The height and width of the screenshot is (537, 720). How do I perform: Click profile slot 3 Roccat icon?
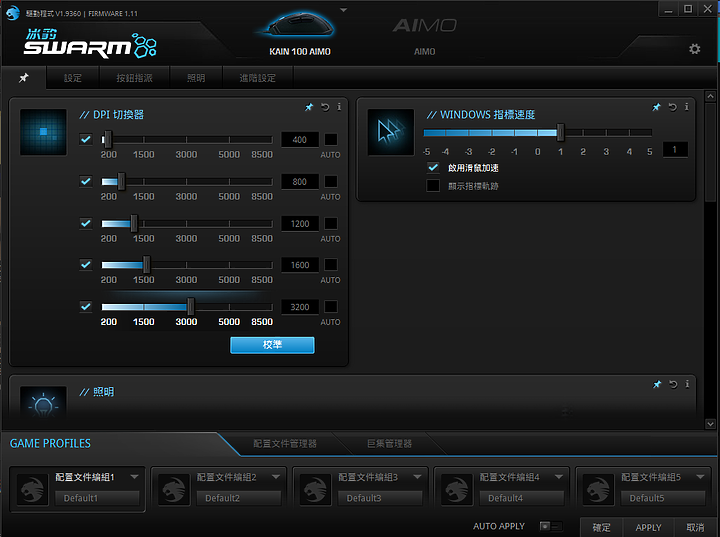tap(315, 490)
